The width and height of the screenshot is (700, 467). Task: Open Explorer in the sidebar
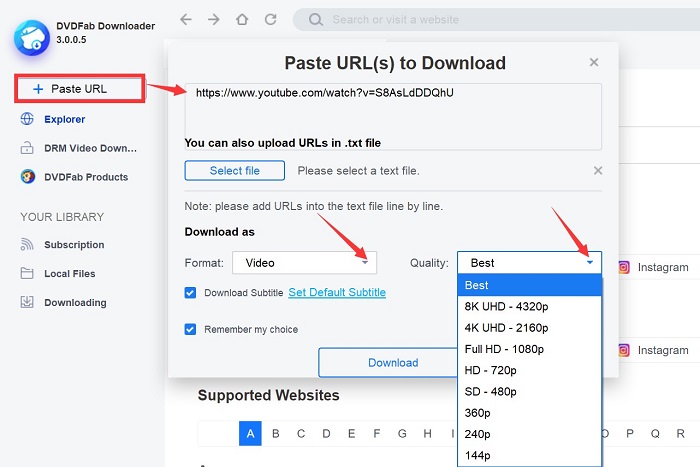click(x=65, y=119)
